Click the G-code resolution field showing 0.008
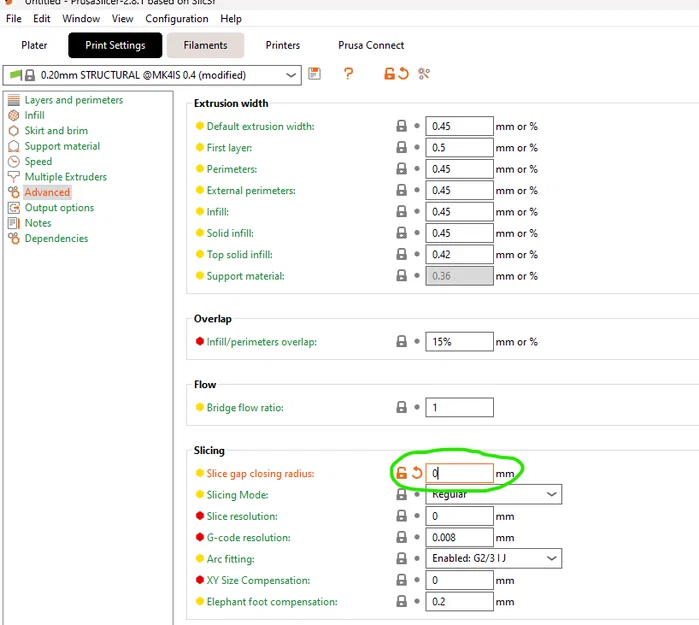This screenshot has height=625, width=699. tap(460, 538)
